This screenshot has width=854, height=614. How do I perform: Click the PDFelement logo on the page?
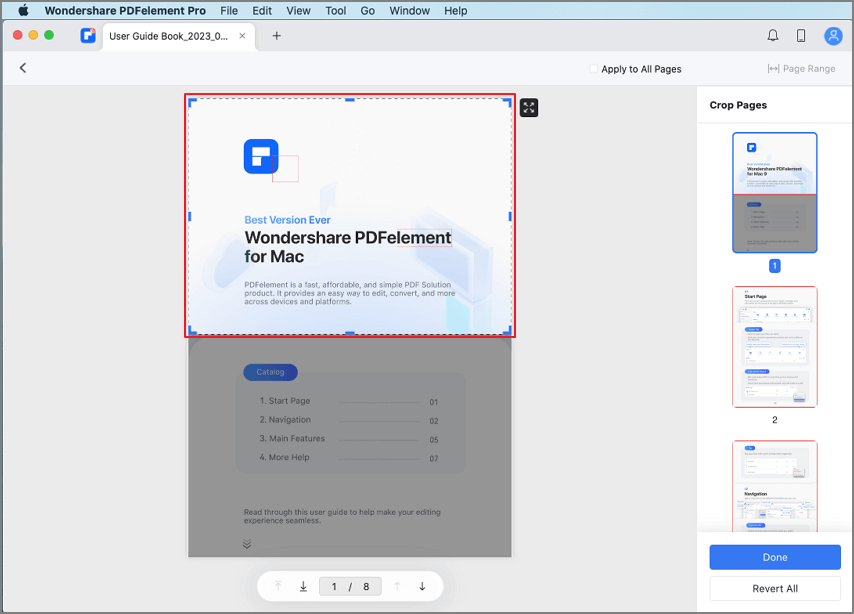[x=261, y=156]
